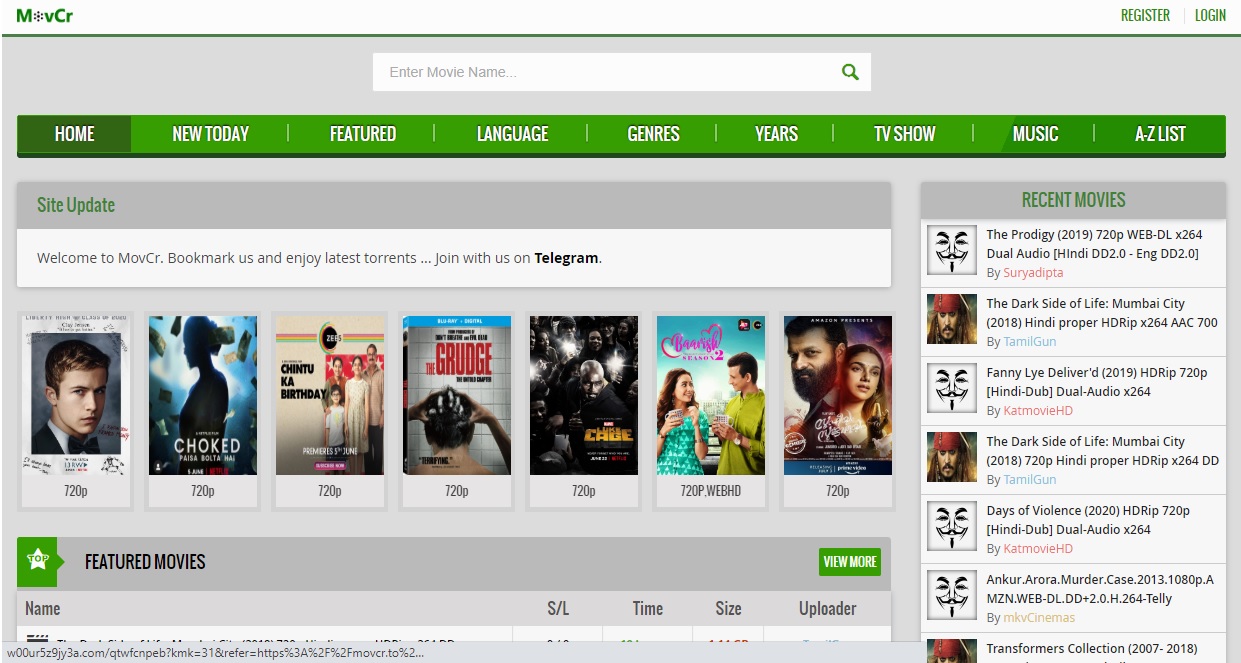Open the Luke Cage poster thumbnail
Screen dimensions: 1241x663
pyautogui.click(x=584, y=395)
